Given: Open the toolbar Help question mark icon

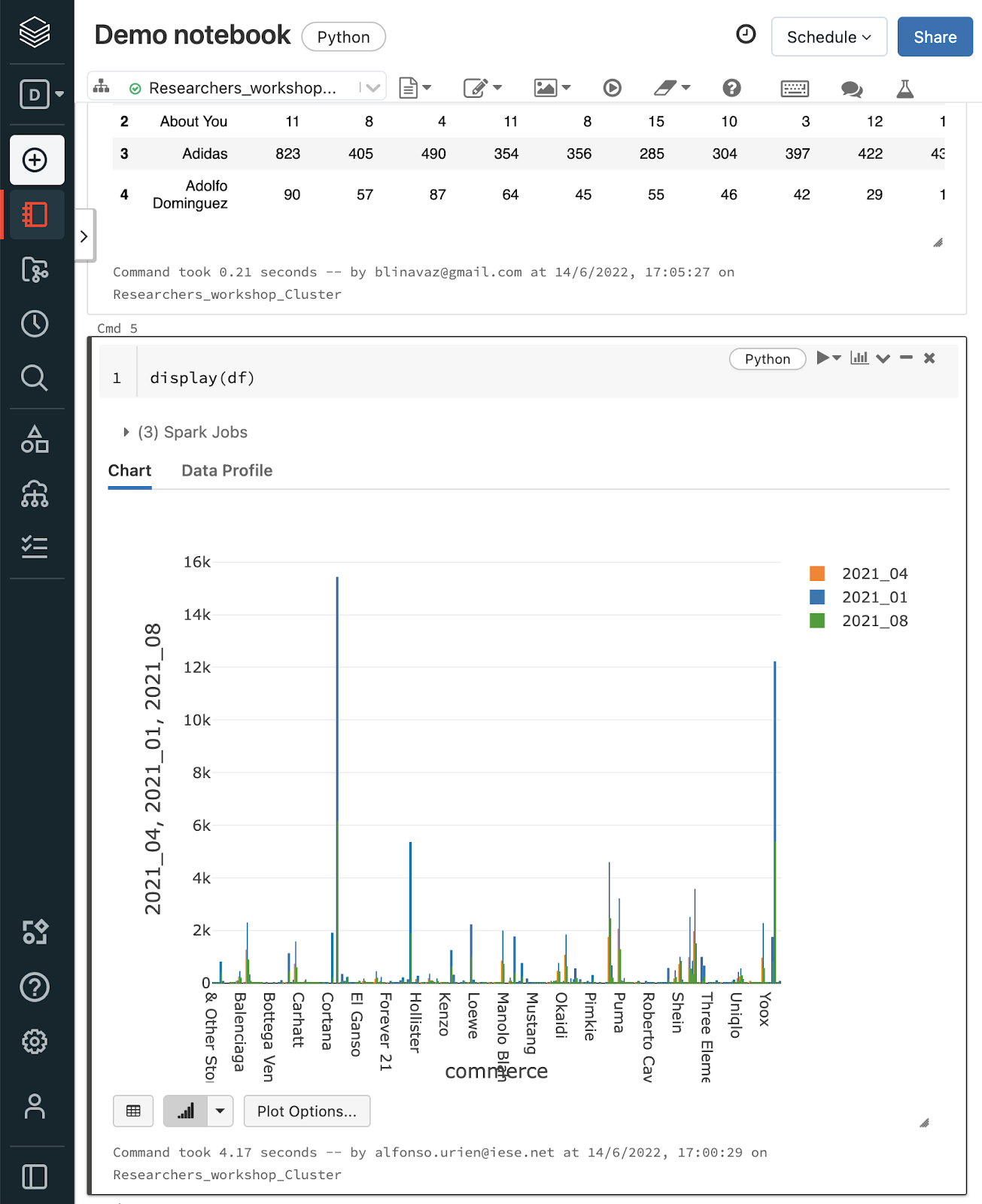Looking at the screenshot, I should click(731, 89).
